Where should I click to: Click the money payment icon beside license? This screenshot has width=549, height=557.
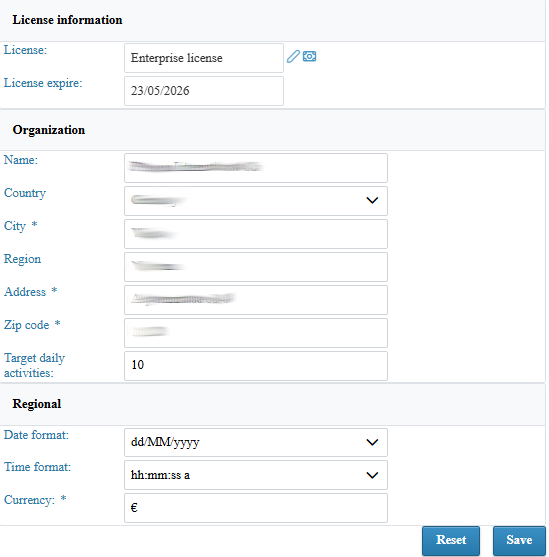(310, 56)
